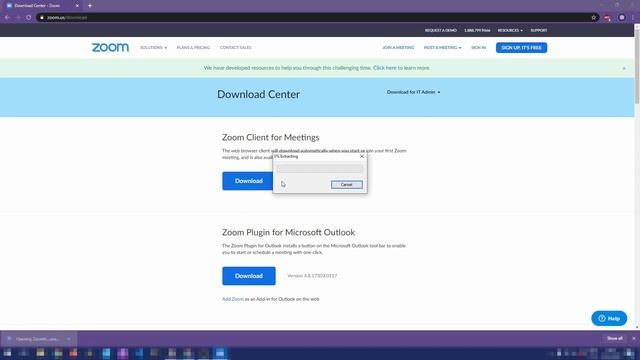Click Sign Up, It's Free button
The height and width of the screenshot is (360, 640).
[521, 48]
